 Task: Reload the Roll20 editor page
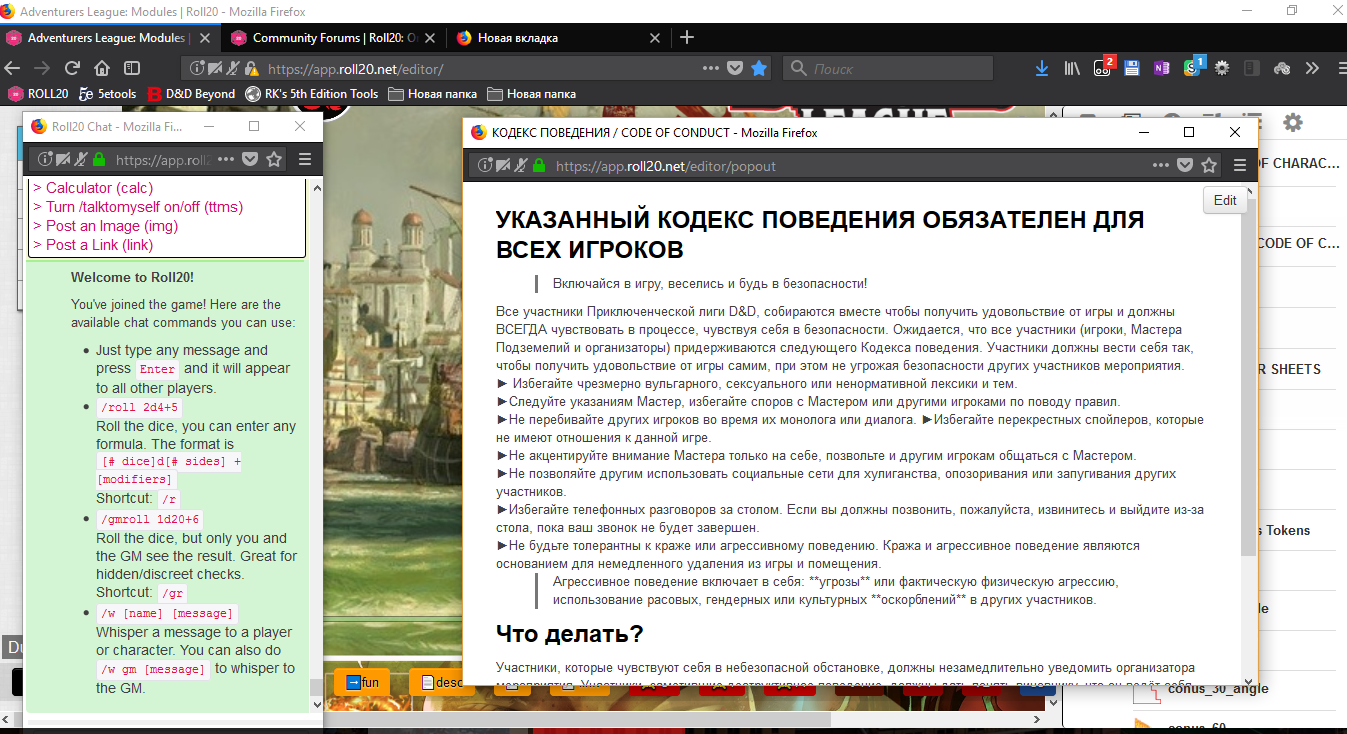point(72,68)
